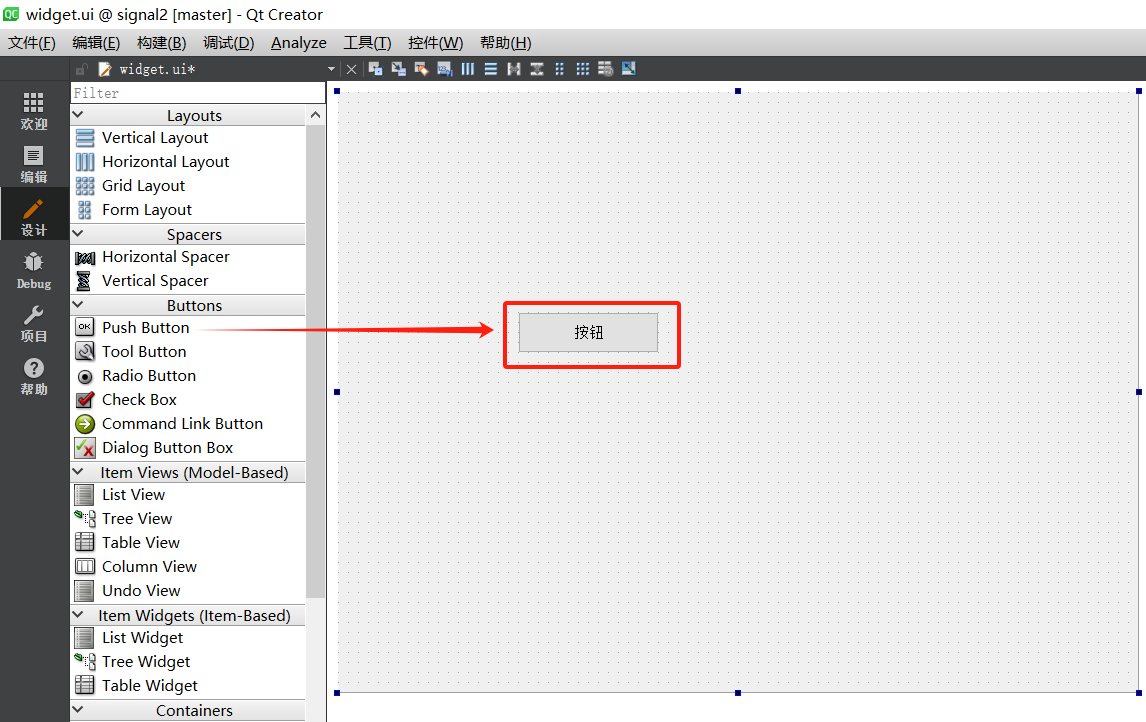Collapse the Buttons category
Screen dimensions: 1146x722
78,305
